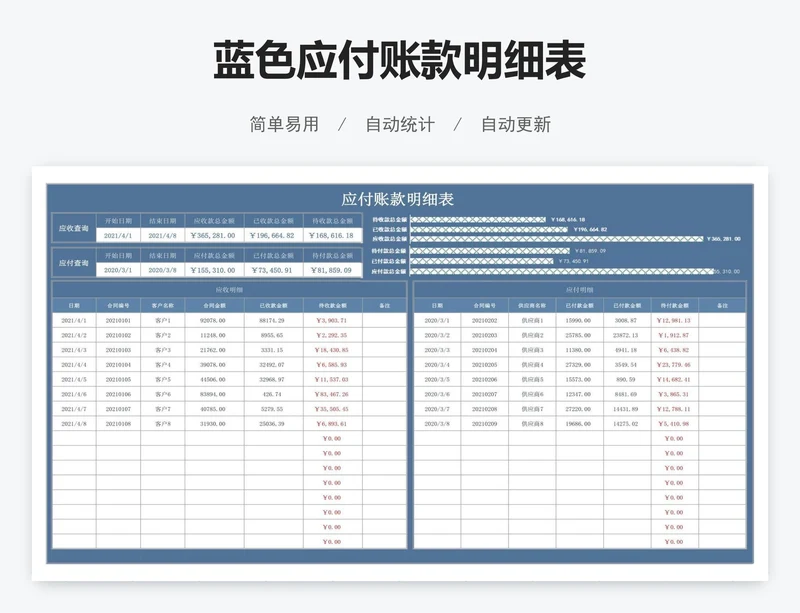Click the 供应商名称 column header

coord(532,305)
